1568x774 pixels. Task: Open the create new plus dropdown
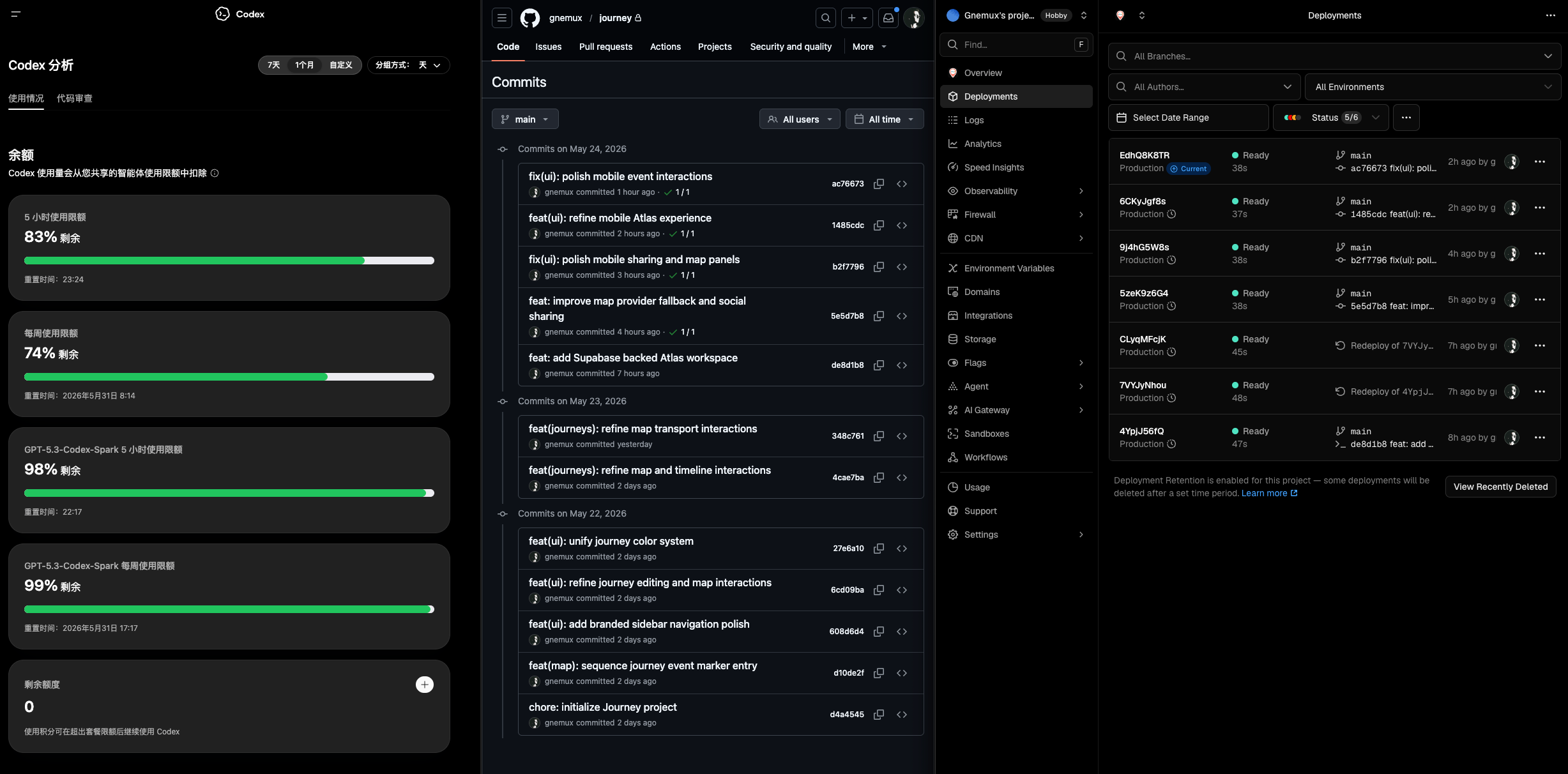(857, 18)
